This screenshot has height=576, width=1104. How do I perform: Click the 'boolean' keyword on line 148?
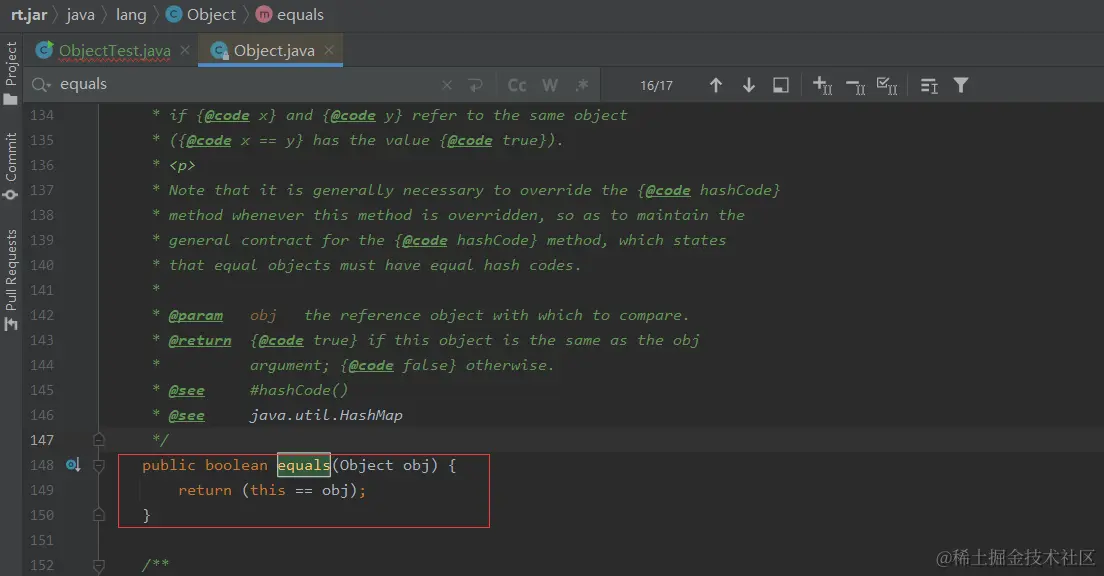[x=236, y=465]
